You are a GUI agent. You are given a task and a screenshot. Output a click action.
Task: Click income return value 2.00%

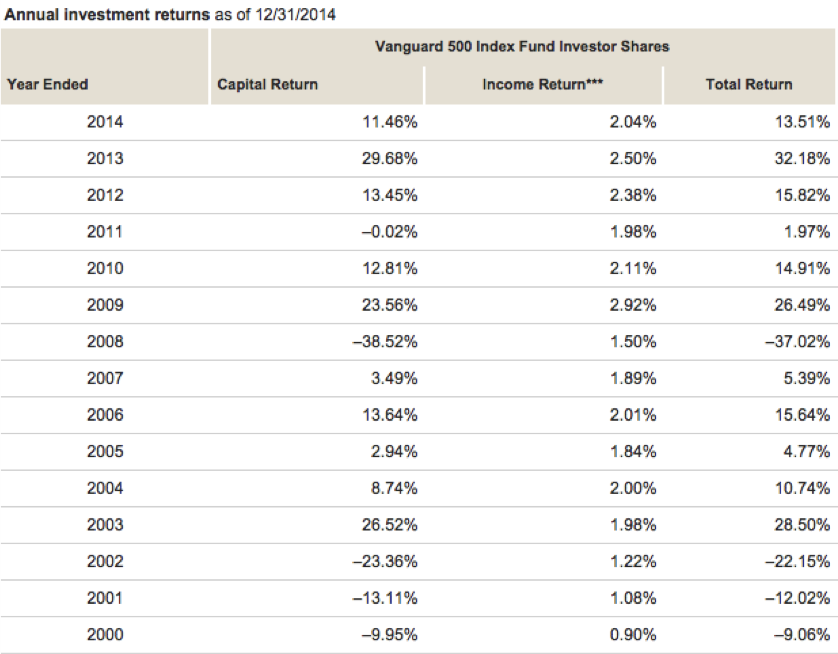click(633, 488)
